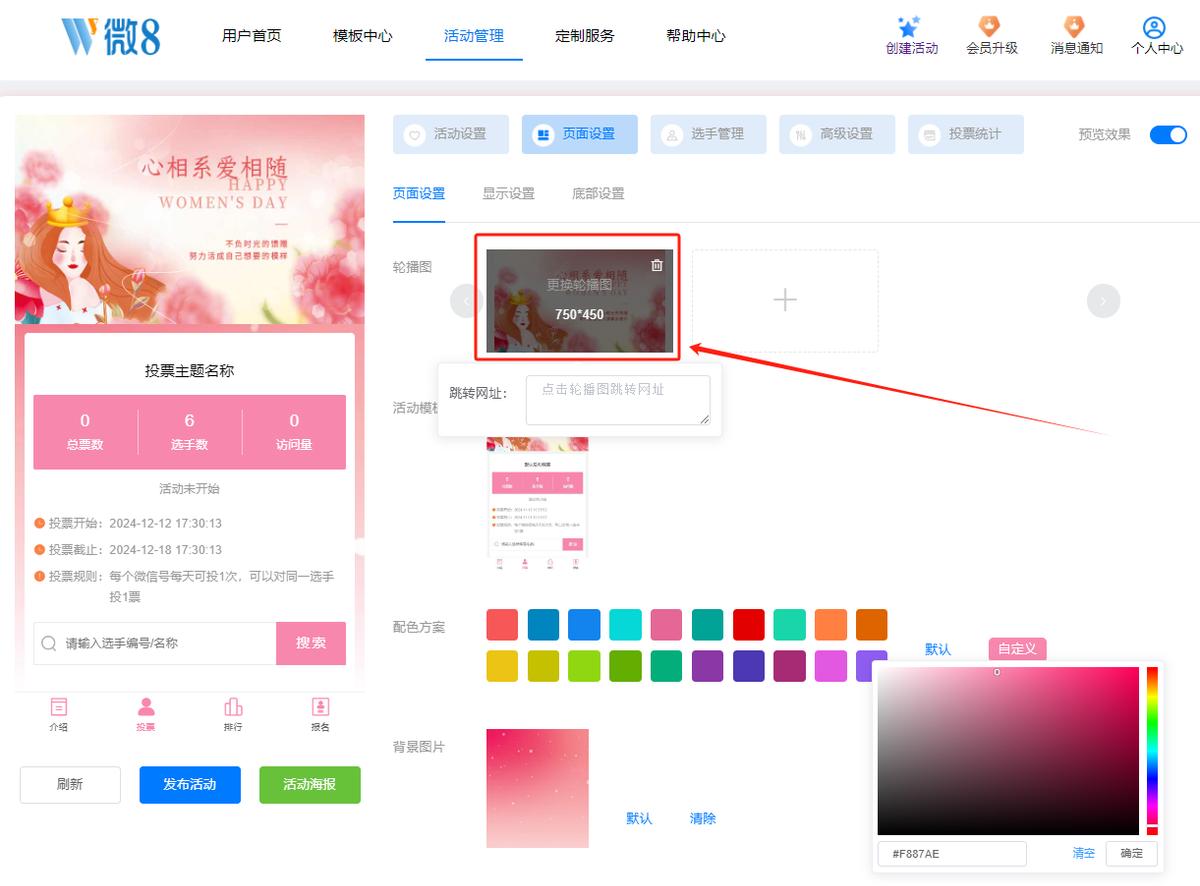Open 活动管理 in top navigation
The height and width of the screenshot is (886, 1200).
click(x=474, y=36)
